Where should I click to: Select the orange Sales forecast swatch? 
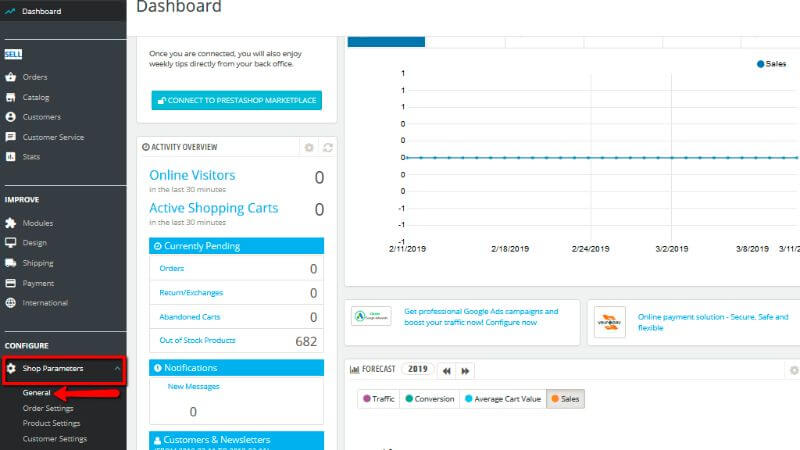click(x=555, y=398)
